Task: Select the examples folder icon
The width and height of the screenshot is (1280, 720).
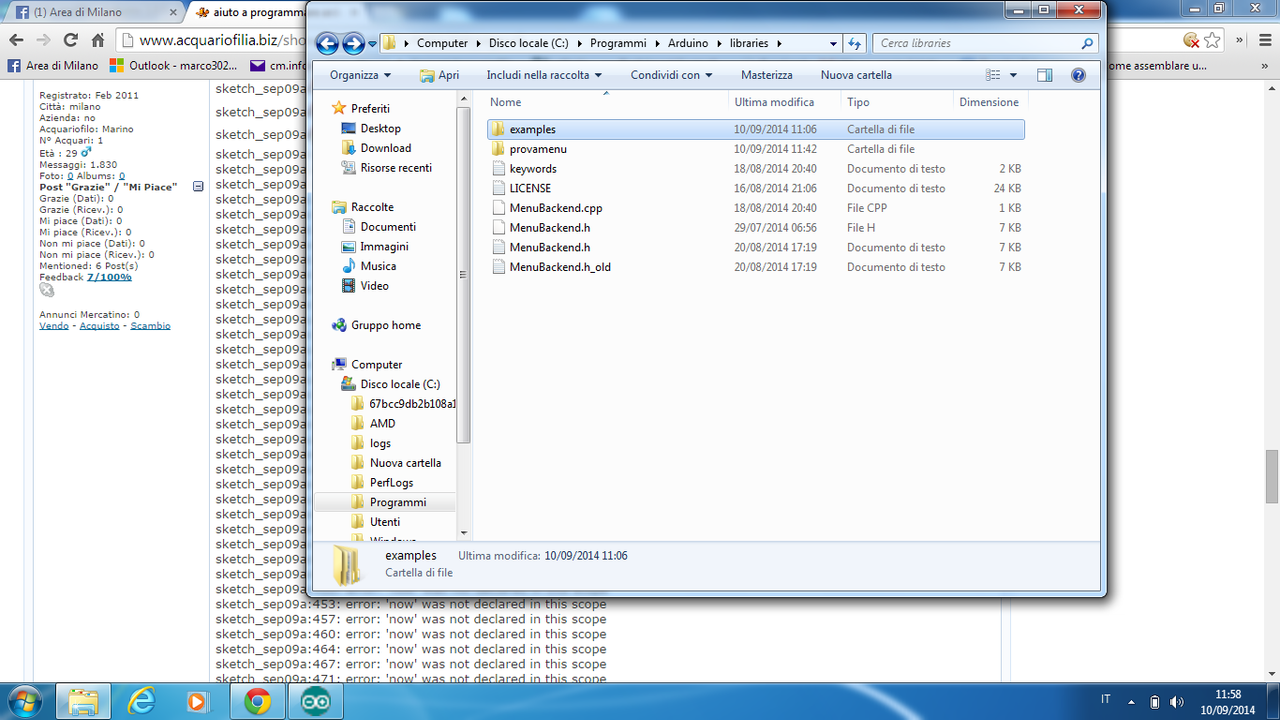Action: pyautogui.click(x=499, y=129)
